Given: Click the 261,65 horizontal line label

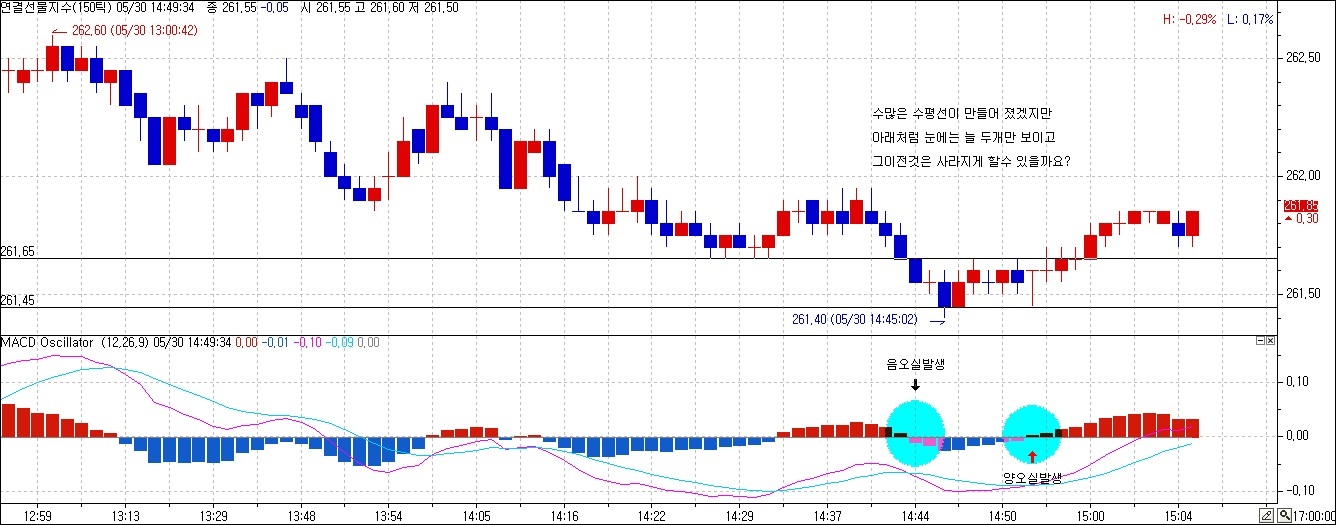Looking at the screenshot, I should [x=18, y=251].
